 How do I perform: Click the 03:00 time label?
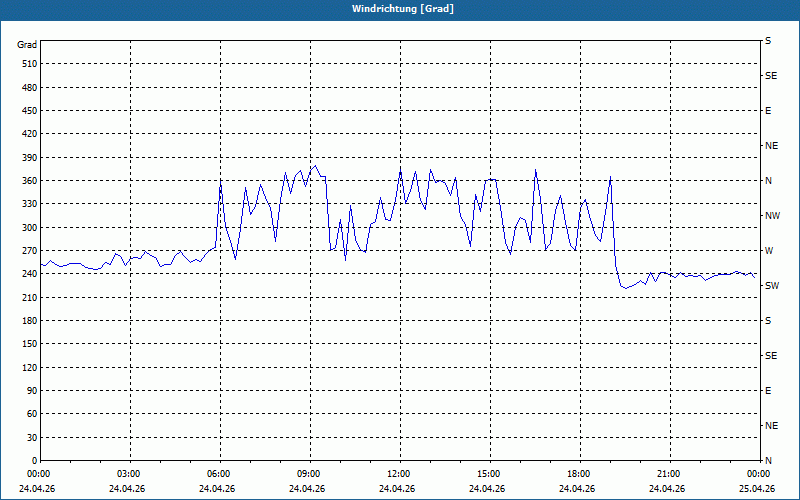click(128, 474)
